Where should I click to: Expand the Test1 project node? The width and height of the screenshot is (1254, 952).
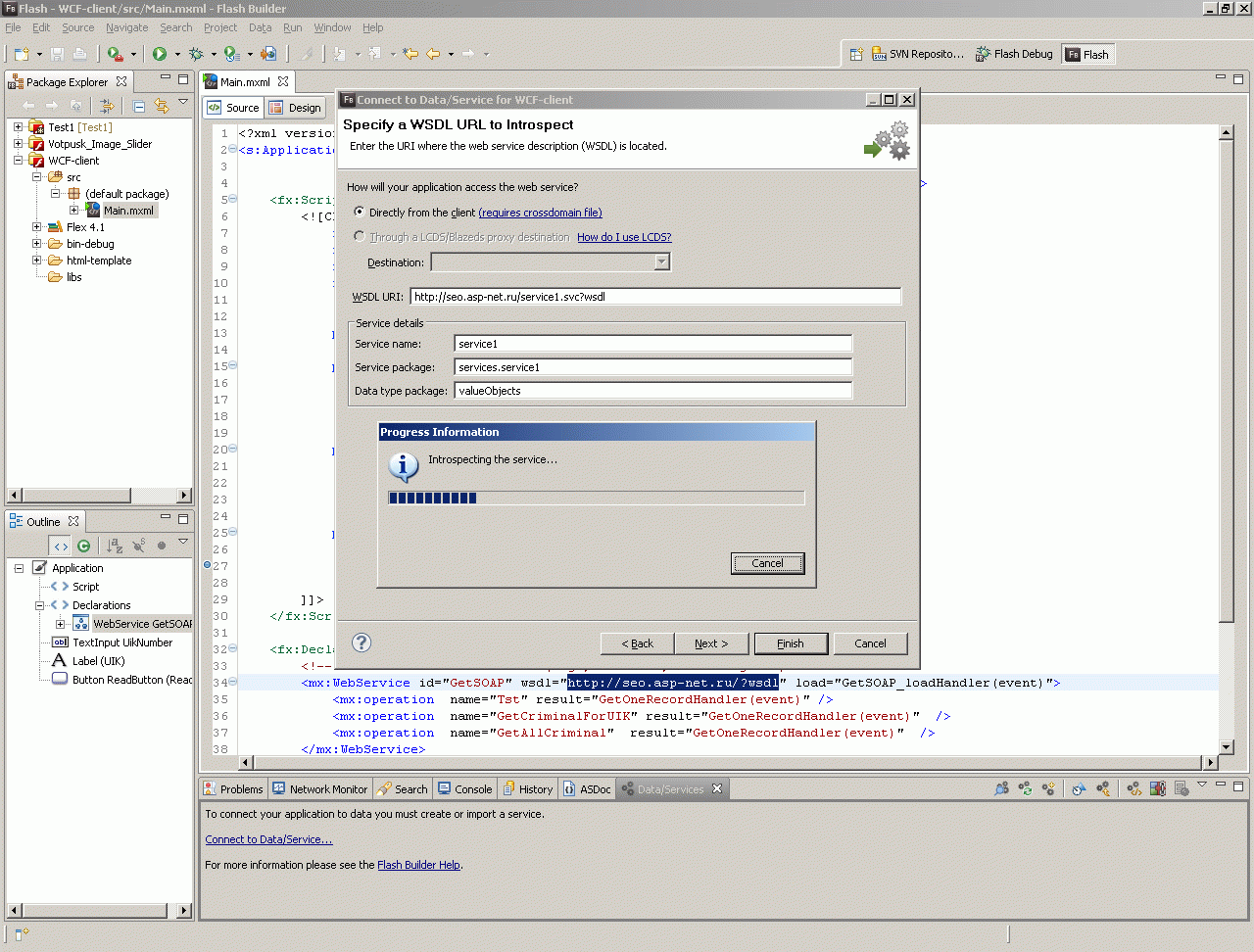[x=18, y=127]
